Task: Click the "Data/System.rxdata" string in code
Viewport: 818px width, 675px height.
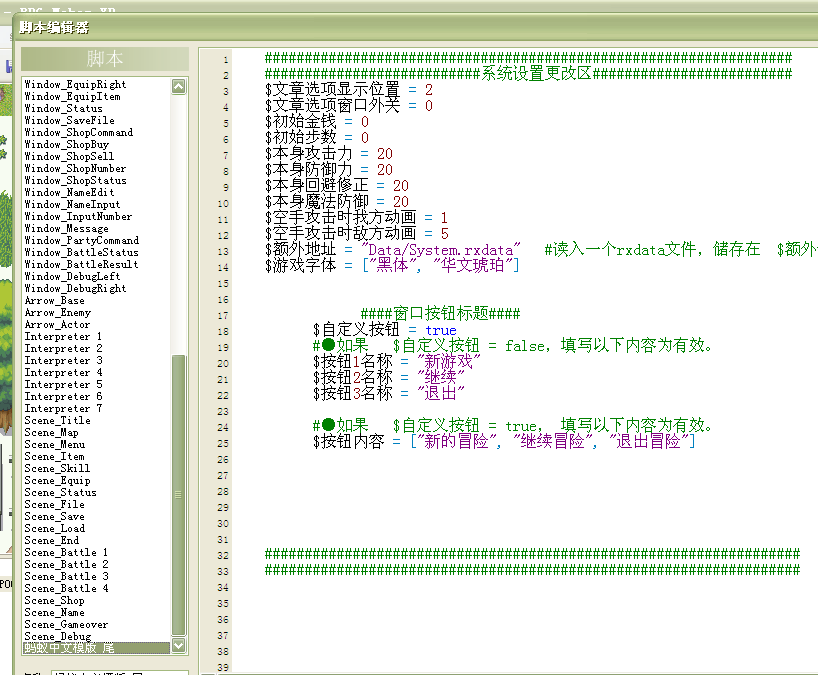Action: coord(441,250)
